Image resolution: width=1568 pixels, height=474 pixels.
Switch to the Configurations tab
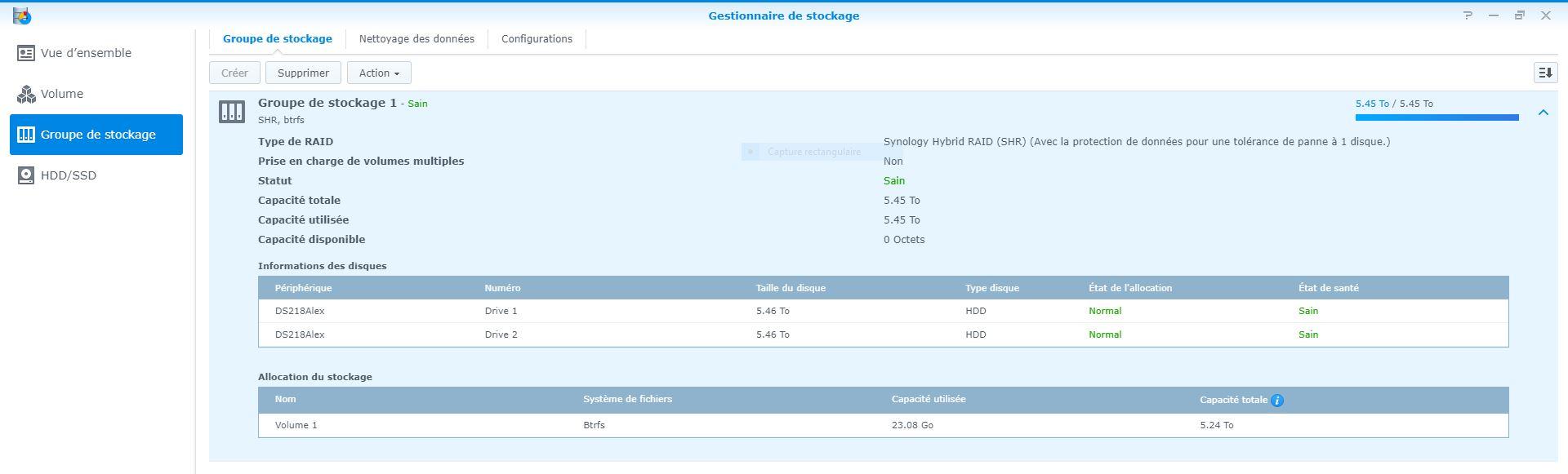537,39
